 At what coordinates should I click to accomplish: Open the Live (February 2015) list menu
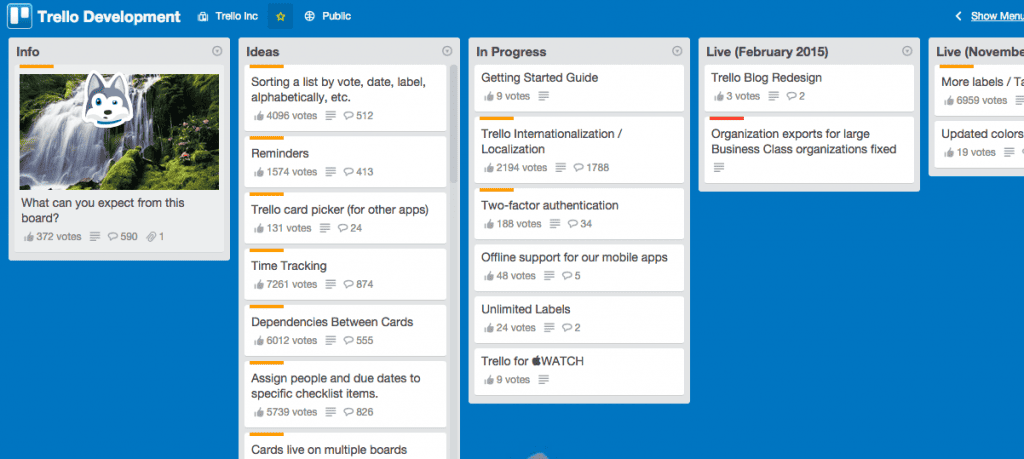907,51
